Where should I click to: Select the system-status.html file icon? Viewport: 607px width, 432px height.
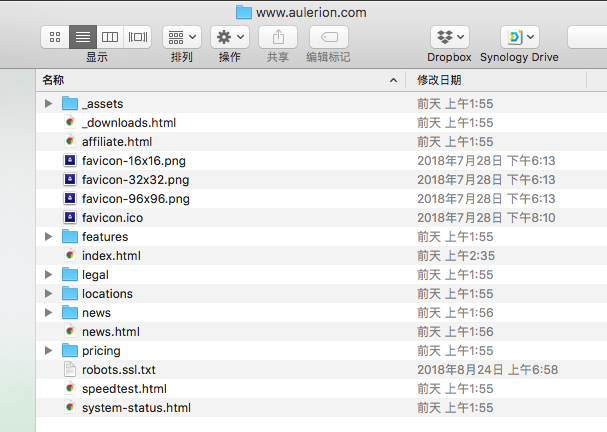click(x=70, y=407)
